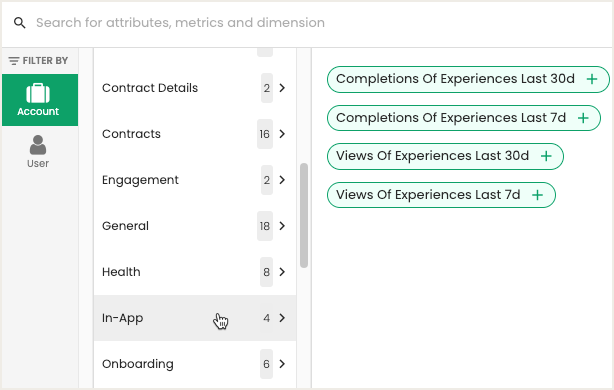The height and width of the screenshot is (390, 614).
Task: Expand the Health category chevron
Action: click(282, 272)
